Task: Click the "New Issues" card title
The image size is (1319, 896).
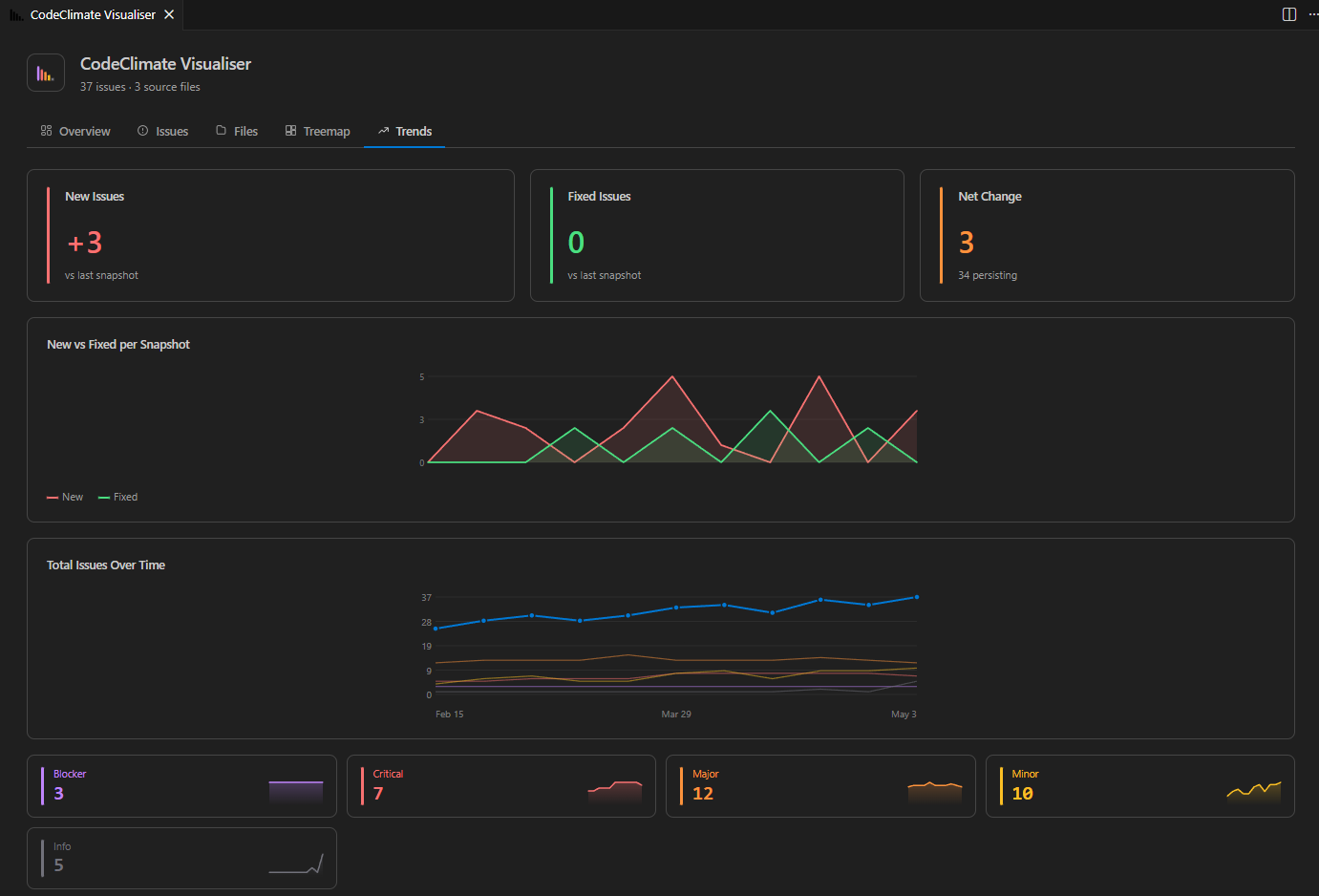Action: pos(95,197)
